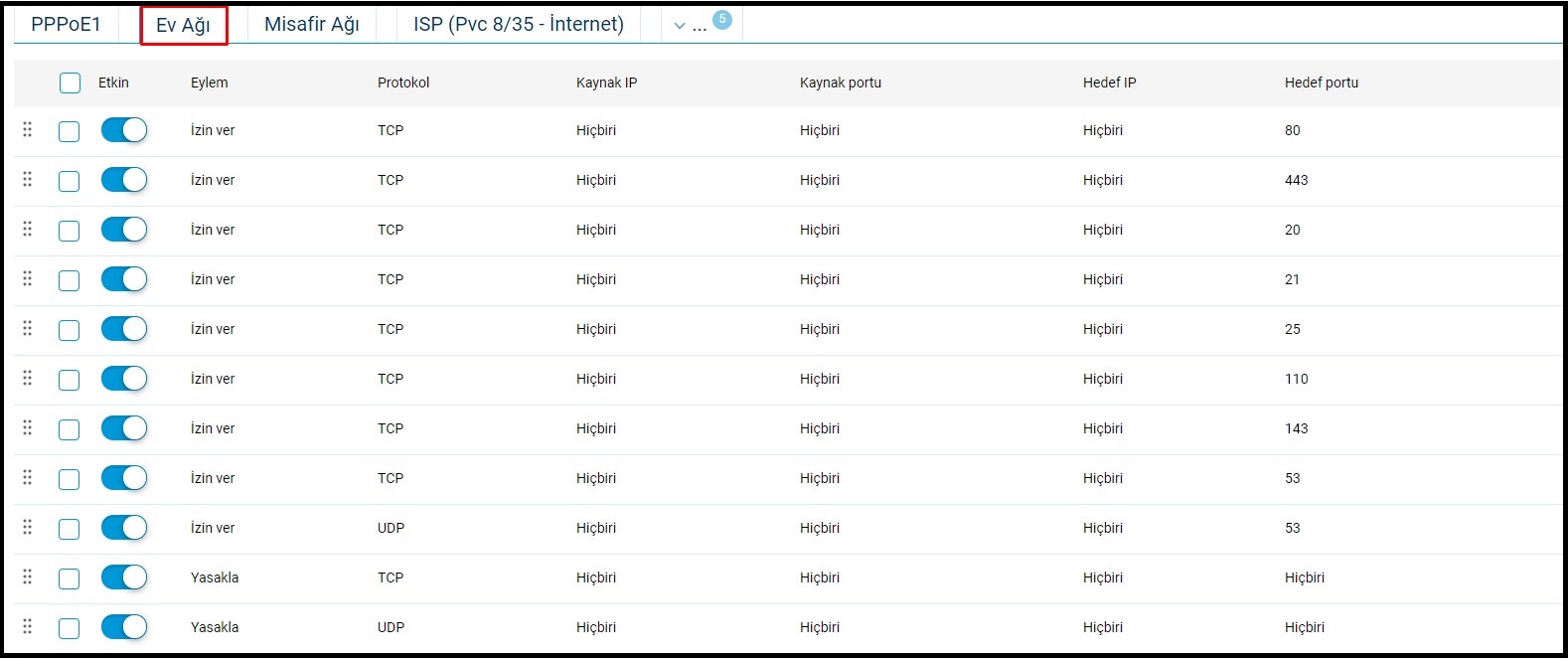Check the select-all checkbox in header

pos(70,82)
